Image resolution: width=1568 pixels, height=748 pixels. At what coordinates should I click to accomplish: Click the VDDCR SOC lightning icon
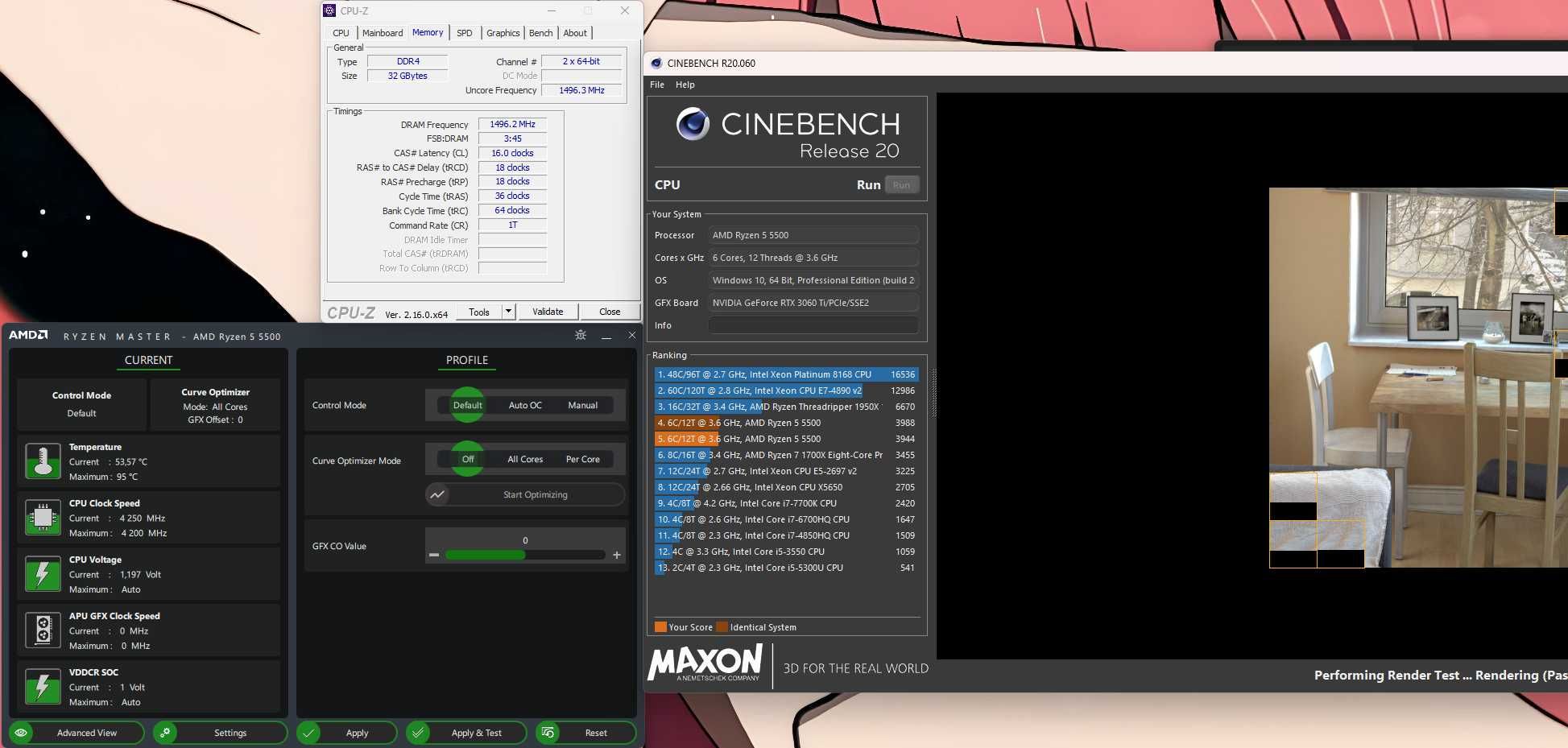(x=43, y=687)
